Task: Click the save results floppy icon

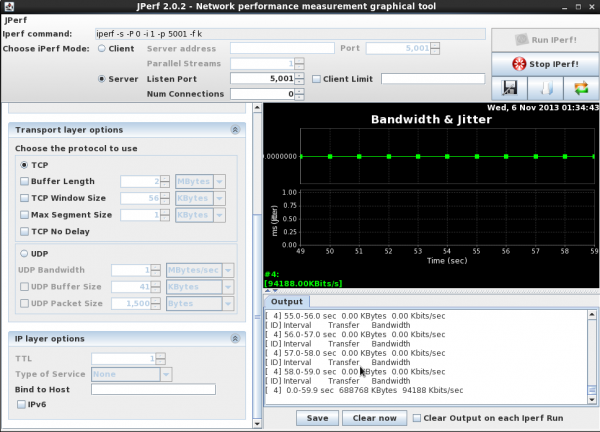Action: [x=509, y=88]
